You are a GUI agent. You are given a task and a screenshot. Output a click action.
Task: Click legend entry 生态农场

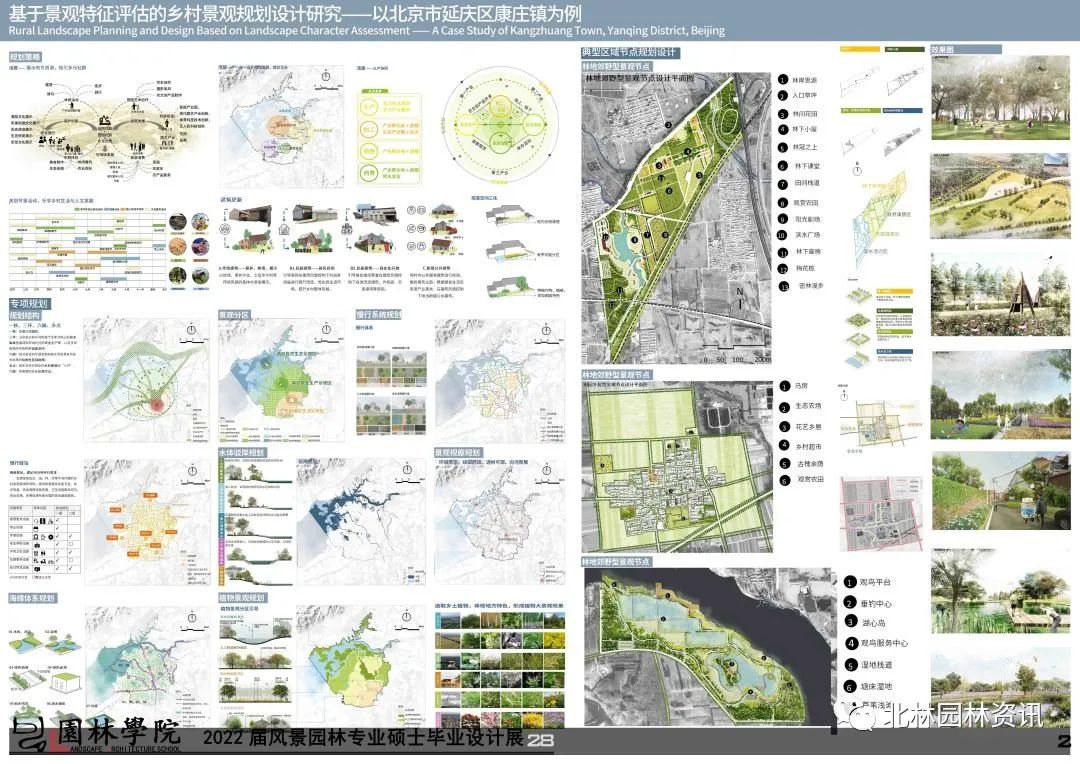pyautogui.click(x=808, y=406)
